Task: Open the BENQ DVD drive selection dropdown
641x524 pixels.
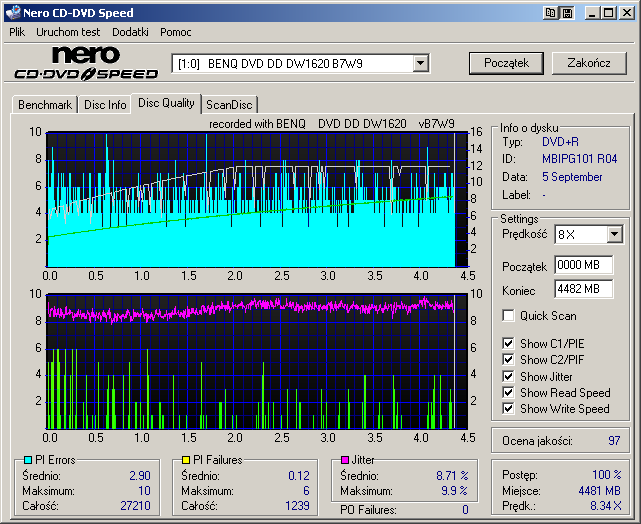Action: click(x=420, y=64)
